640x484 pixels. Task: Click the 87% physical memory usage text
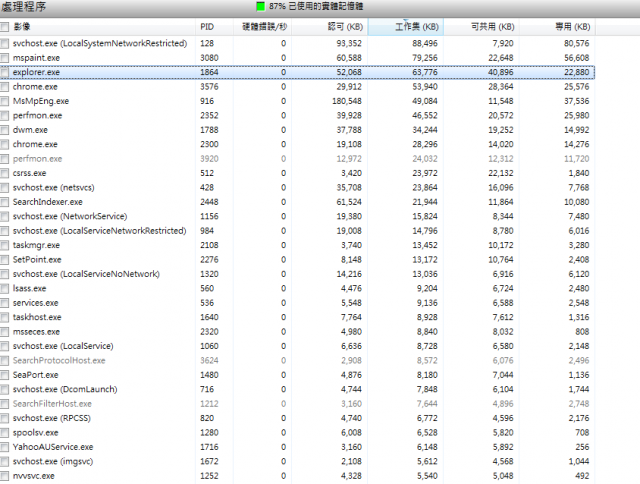coord(316,6)
